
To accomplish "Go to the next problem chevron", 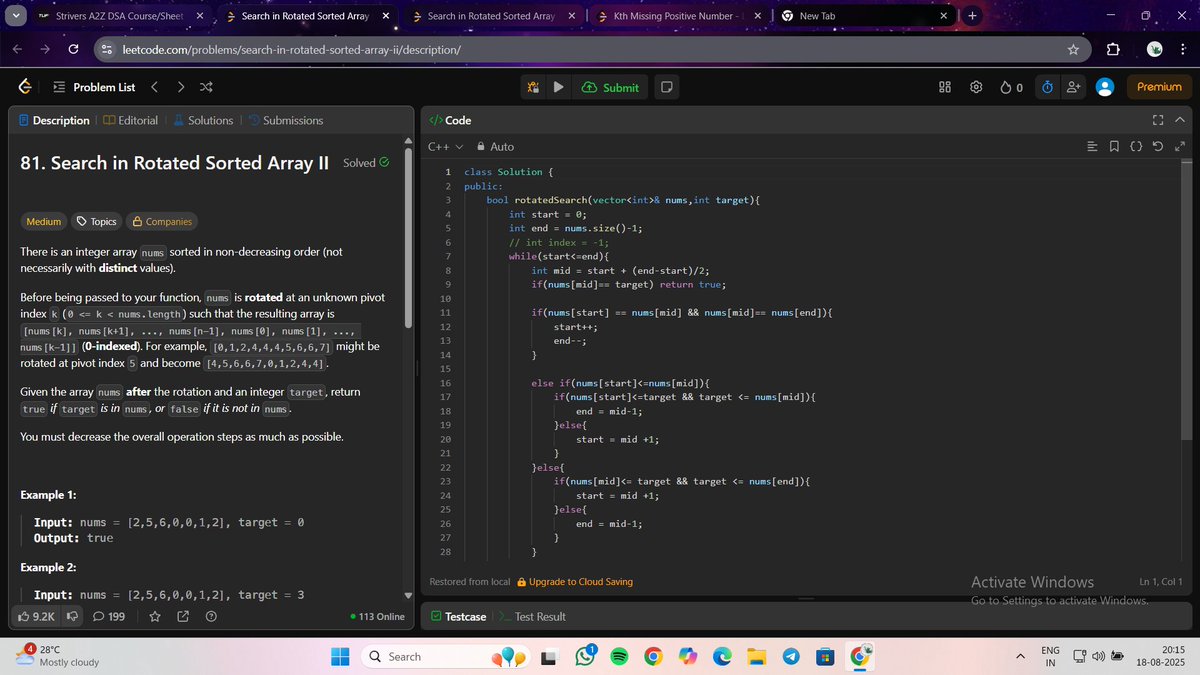I will tap(180, 87).
